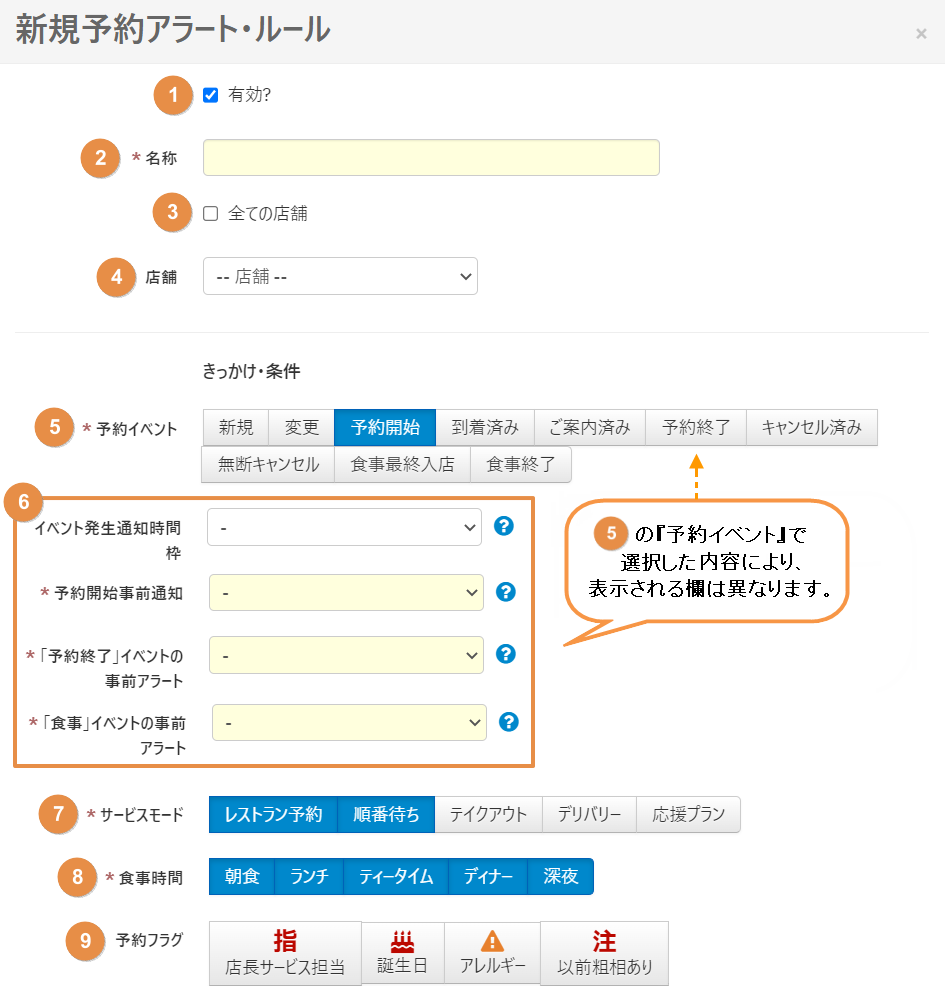This screenshot has height=1003, width=945.
Task: Select the 店長サービス担当 flag
Action: pos(285,953)
